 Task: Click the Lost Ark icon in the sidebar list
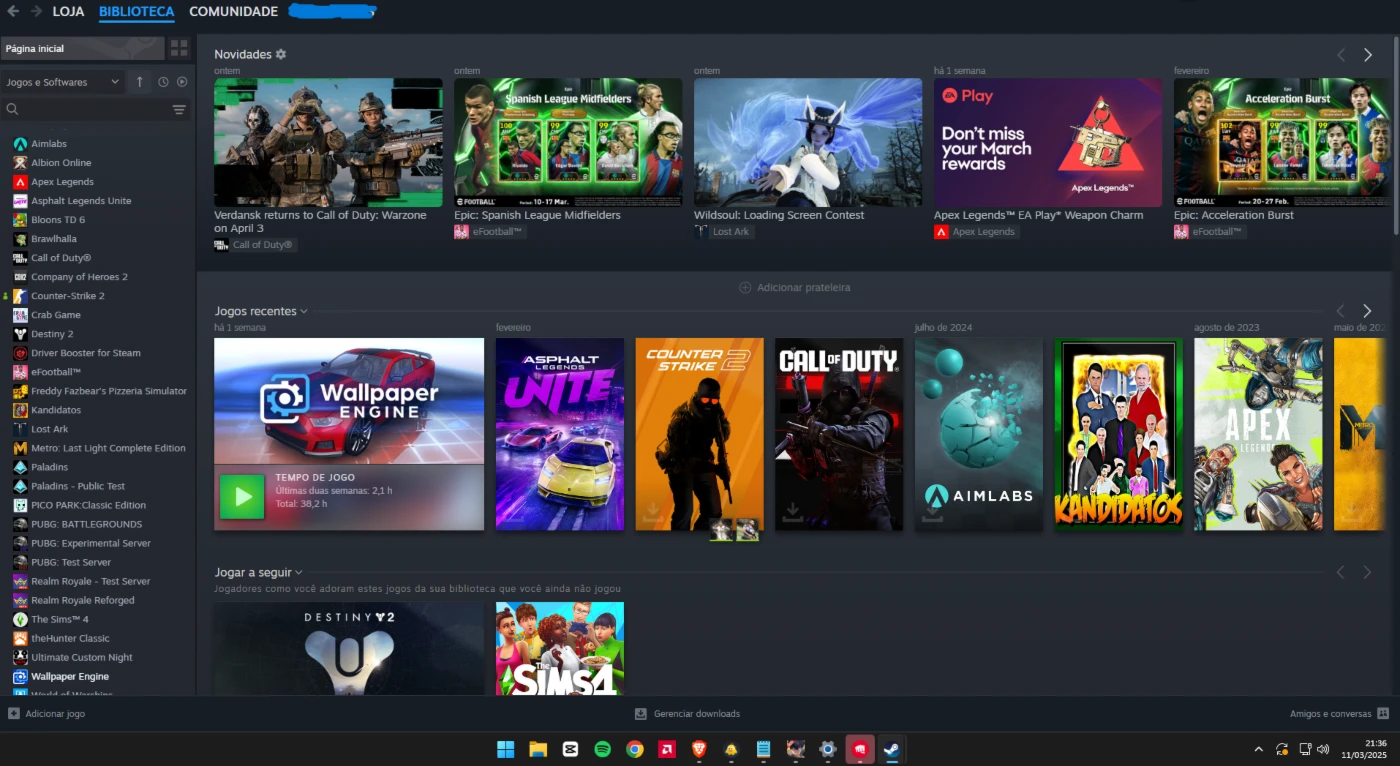[20, 429]
